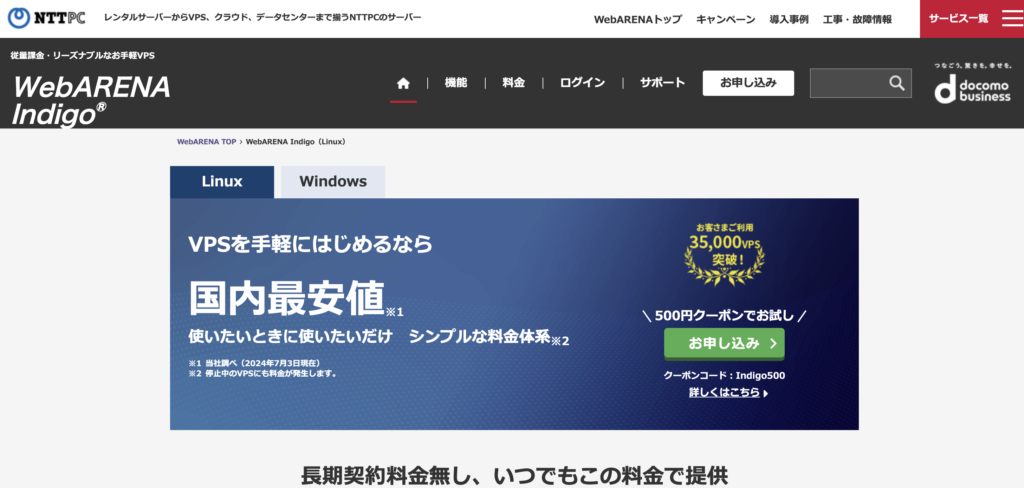The height and width of the screenshot is (488, 1024).
Task: Click the search magnifier icon
Action: pos(897,83)
